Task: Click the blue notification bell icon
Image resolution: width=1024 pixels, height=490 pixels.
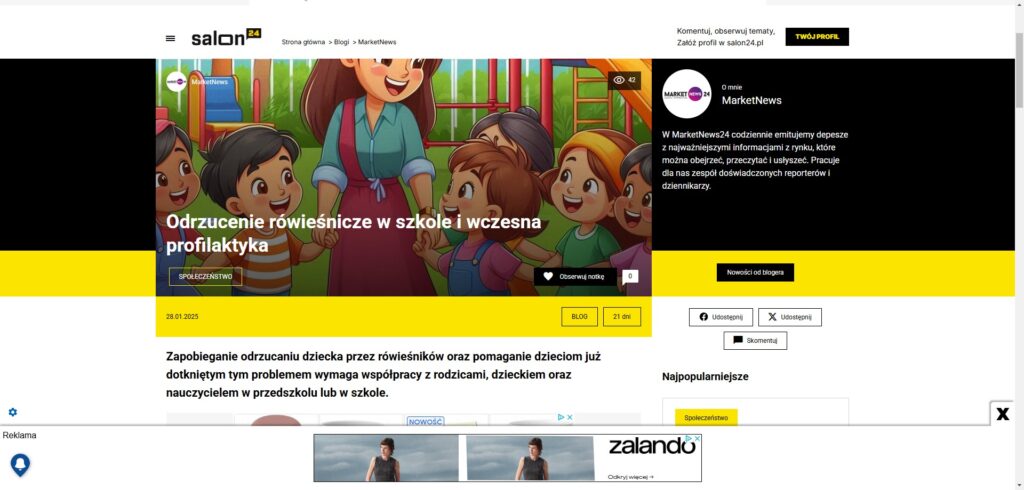Action: [20, 465]
